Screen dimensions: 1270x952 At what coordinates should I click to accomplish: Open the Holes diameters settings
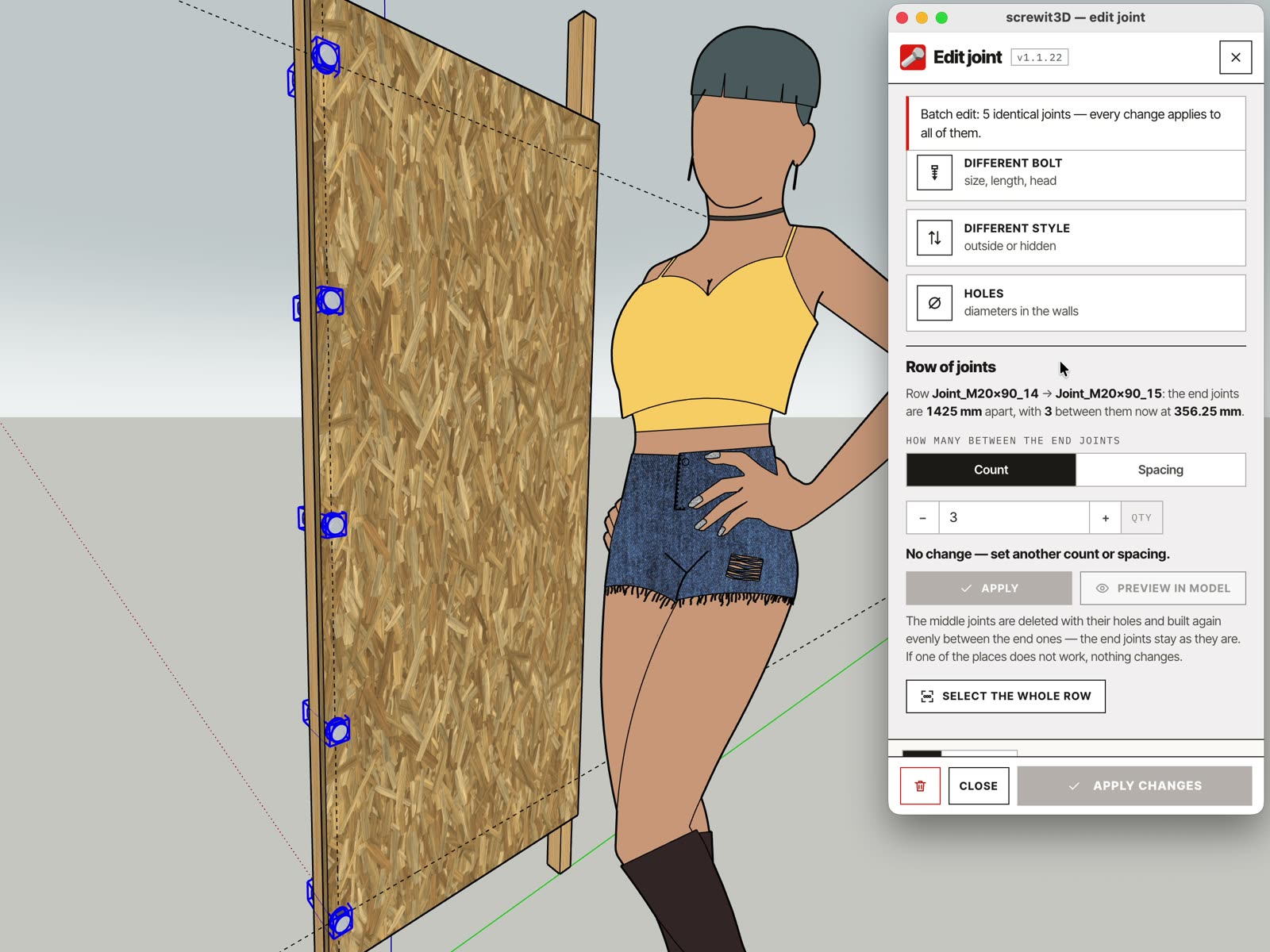coord(1076,302)
